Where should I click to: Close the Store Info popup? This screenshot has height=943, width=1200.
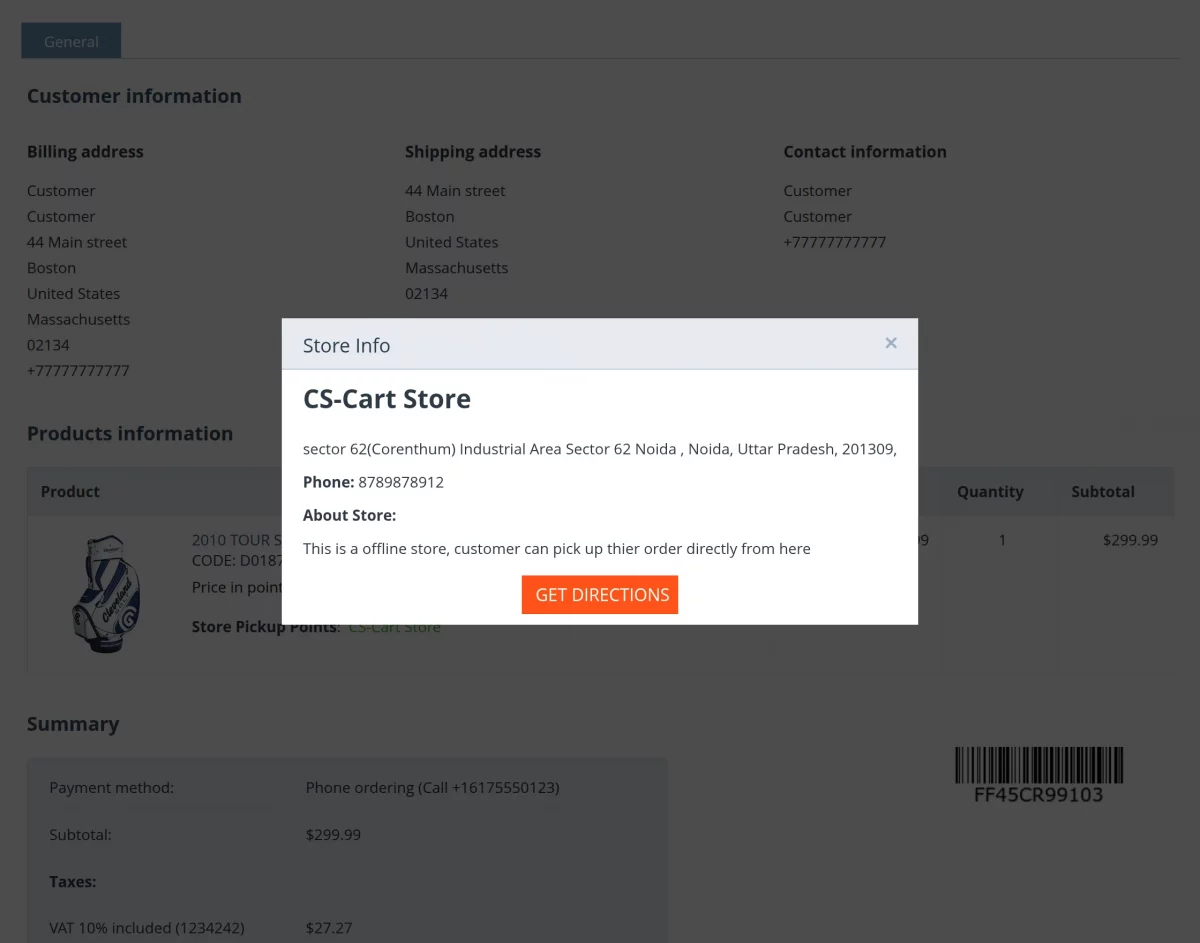891,343
